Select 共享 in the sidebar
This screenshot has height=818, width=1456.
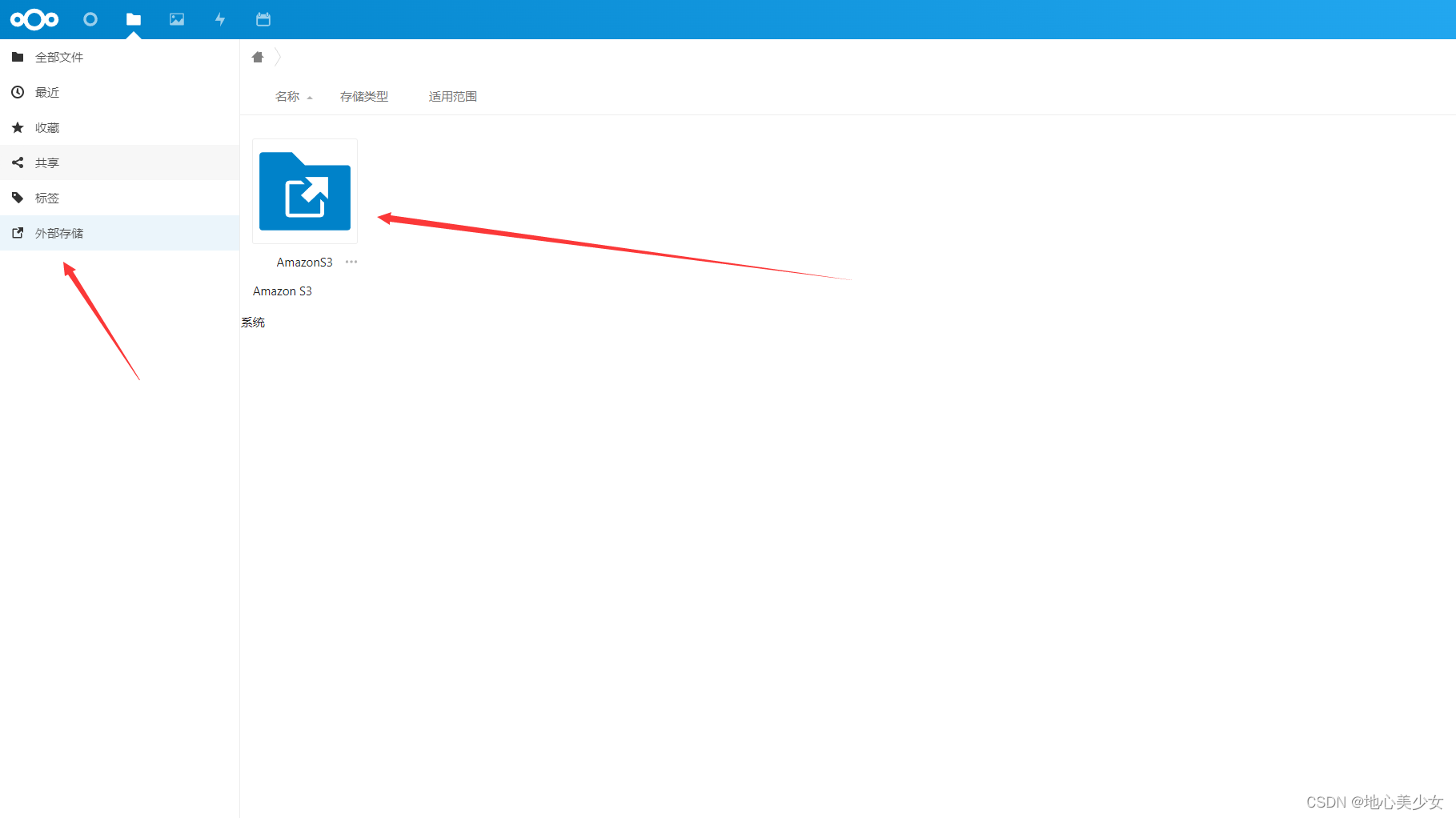(x=120, y=162)
